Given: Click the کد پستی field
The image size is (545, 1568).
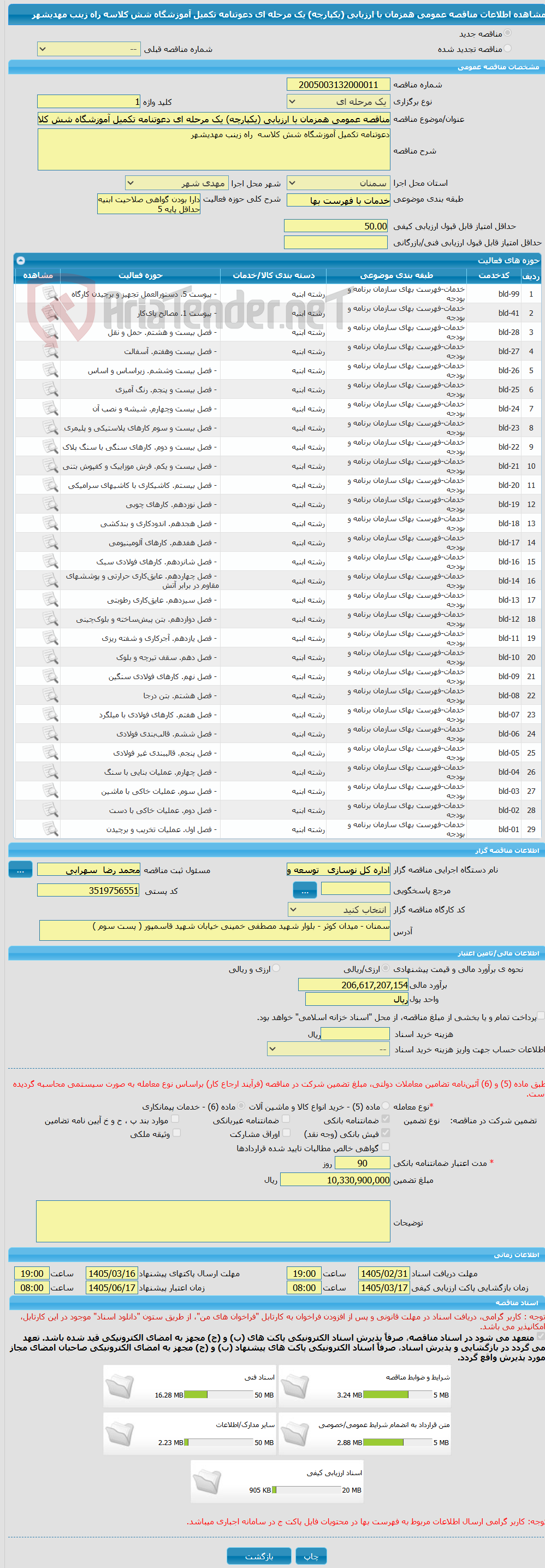Looking at the screenshot, I should pos(89,890).
